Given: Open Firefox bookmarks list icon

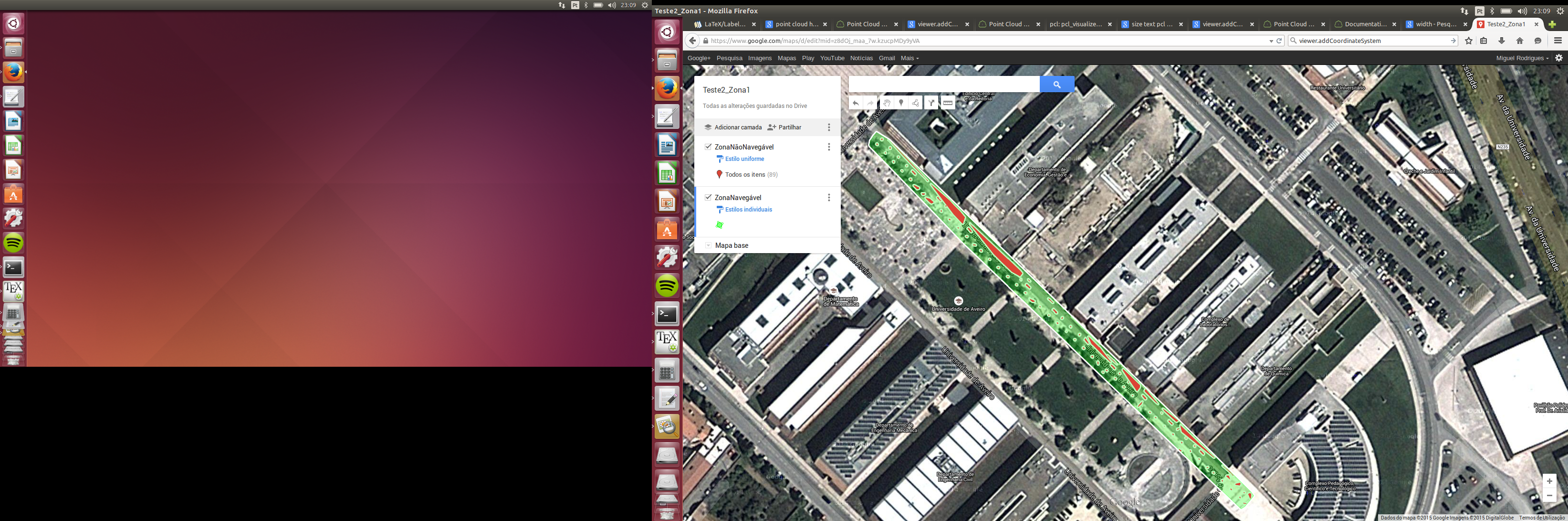Looking at the screenshot, I should 1484,41.
